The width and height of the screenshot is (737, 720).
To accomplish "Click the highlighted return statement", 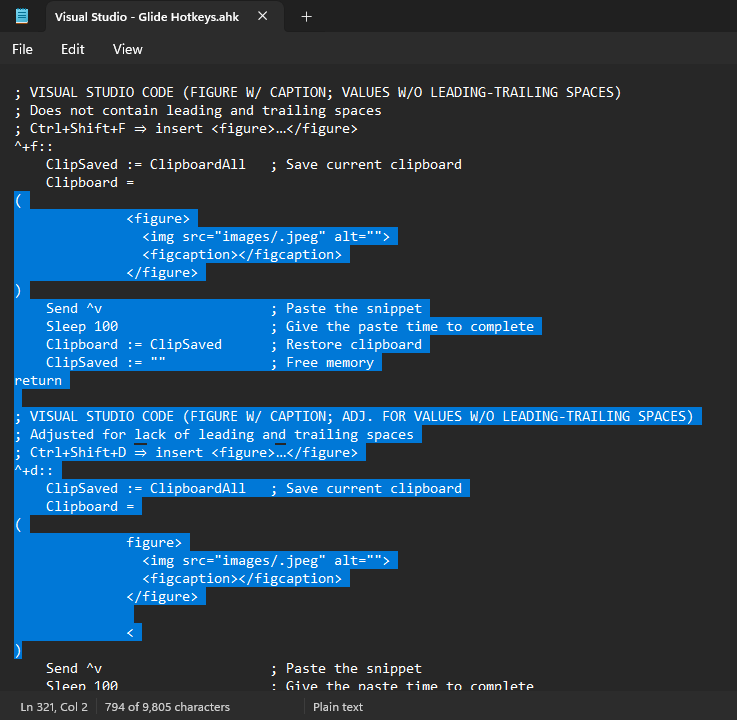I will click(38, 381).
